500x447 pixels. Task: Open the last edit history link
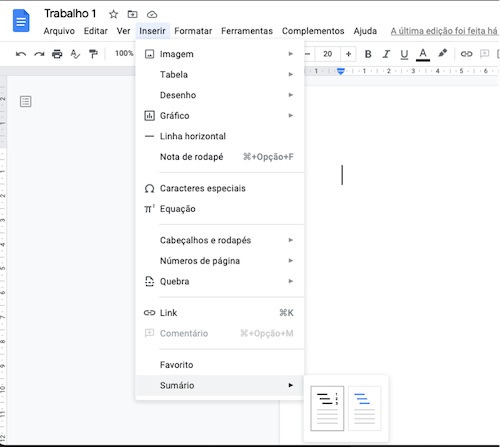pyautogui.click(x=444, y=31)
